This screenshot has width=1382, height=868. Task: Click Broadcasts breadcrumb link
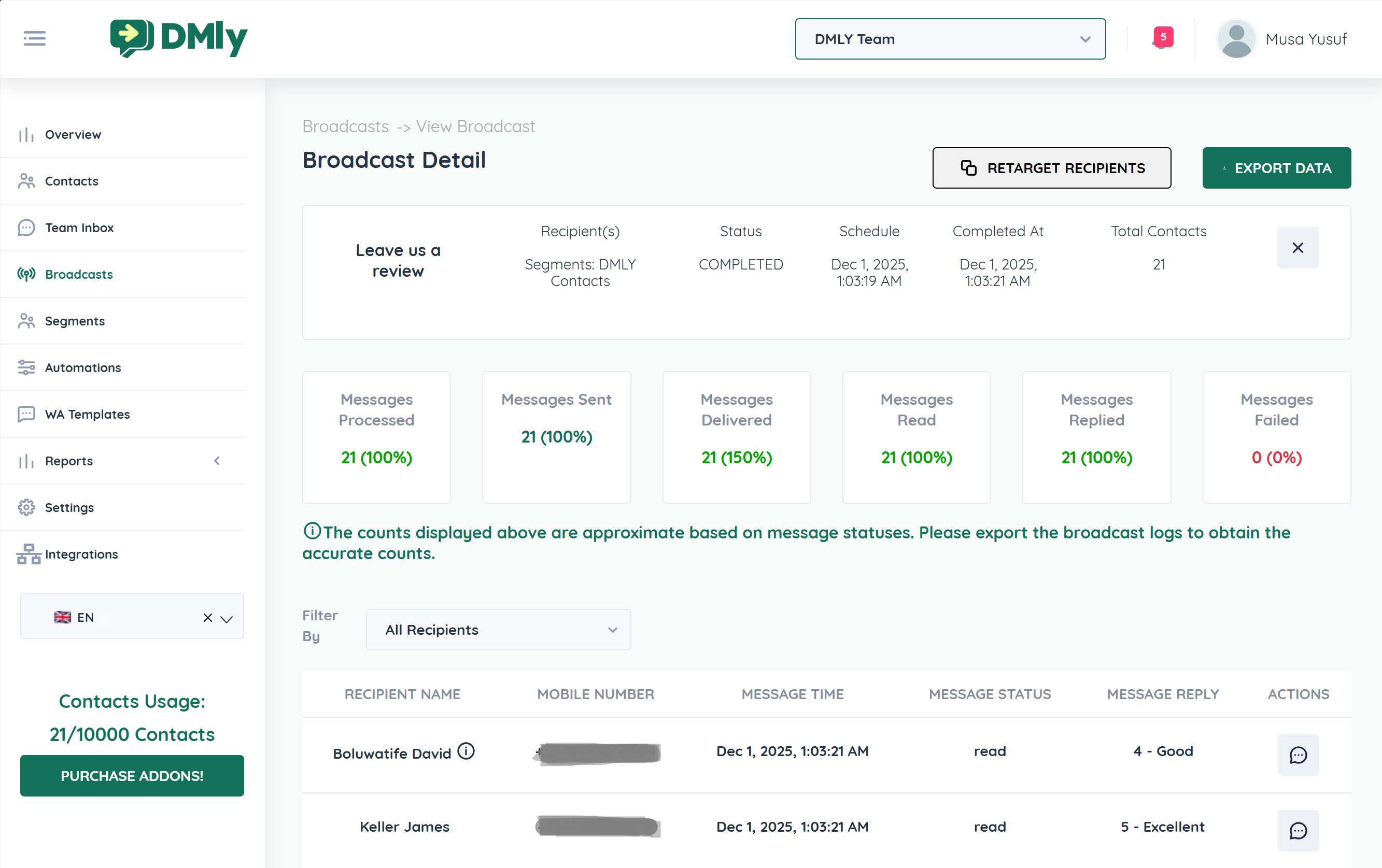(345, 126)
